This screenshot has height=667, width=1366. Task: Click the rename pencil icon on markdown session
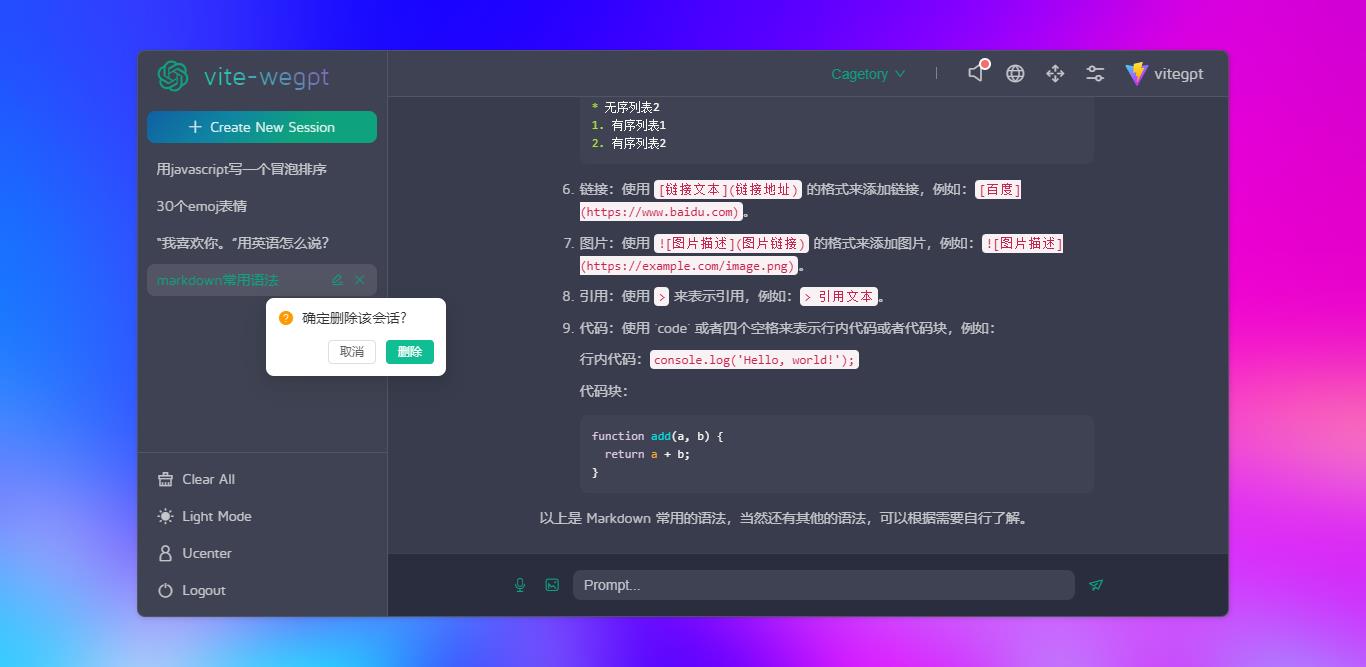tap(337, 280)
